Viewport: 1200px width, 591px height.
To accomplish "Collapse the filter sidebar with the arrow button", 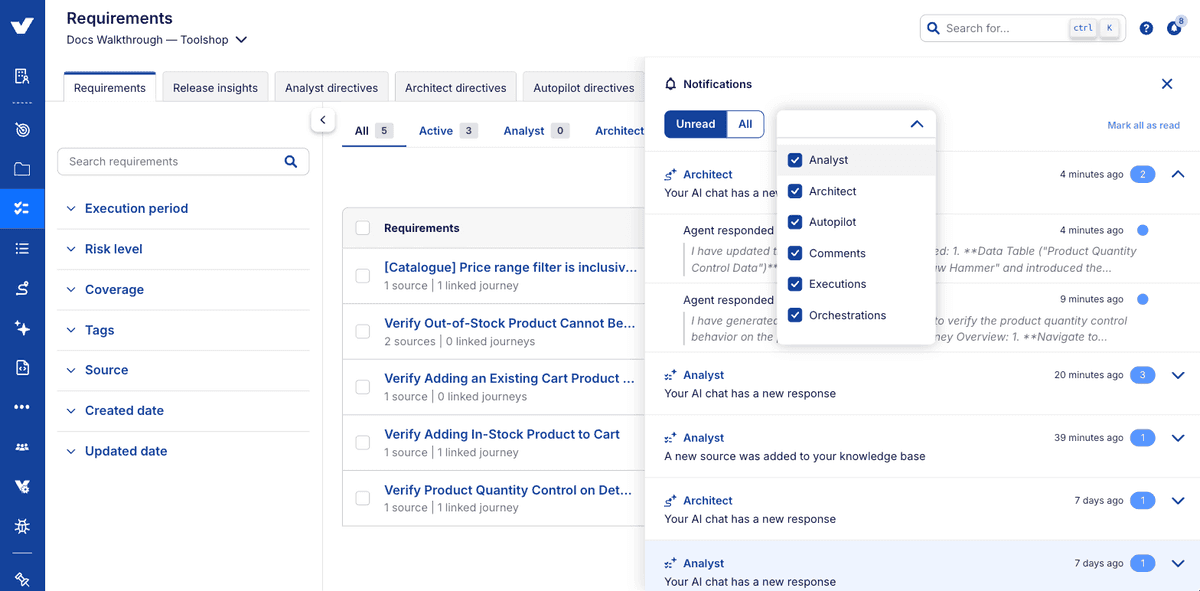I will click(322, 120).
